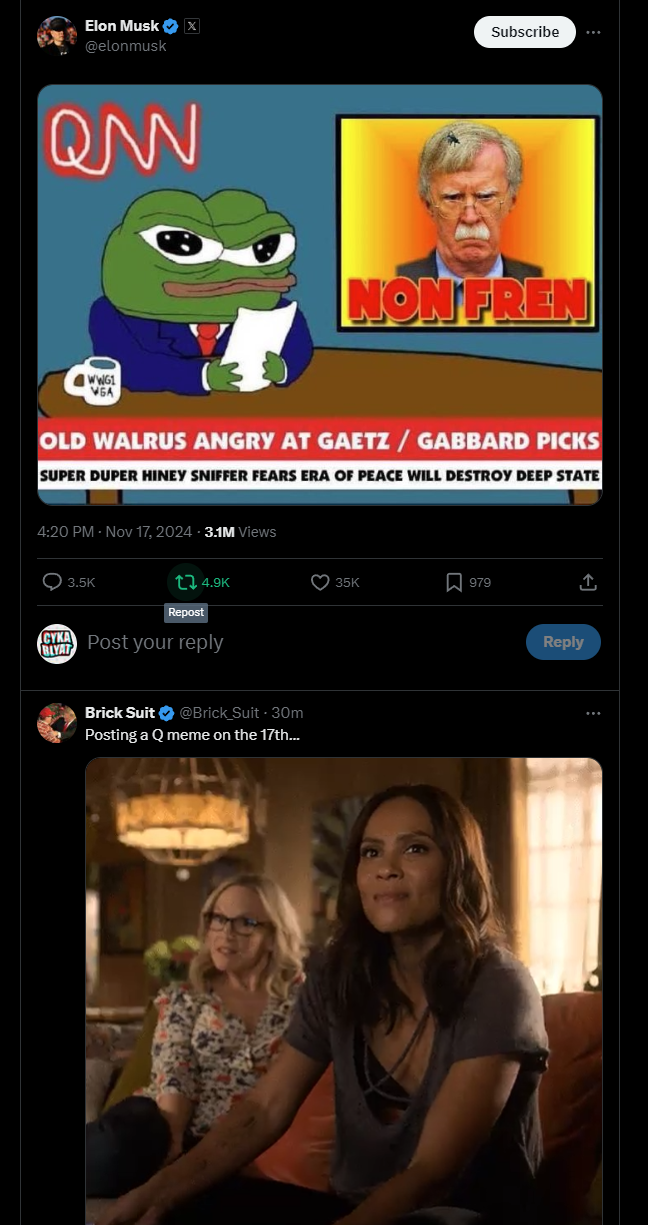Like the post with the heart icon
The image size is (648, 1225).
pyautogui.click(x=320, y=582)
